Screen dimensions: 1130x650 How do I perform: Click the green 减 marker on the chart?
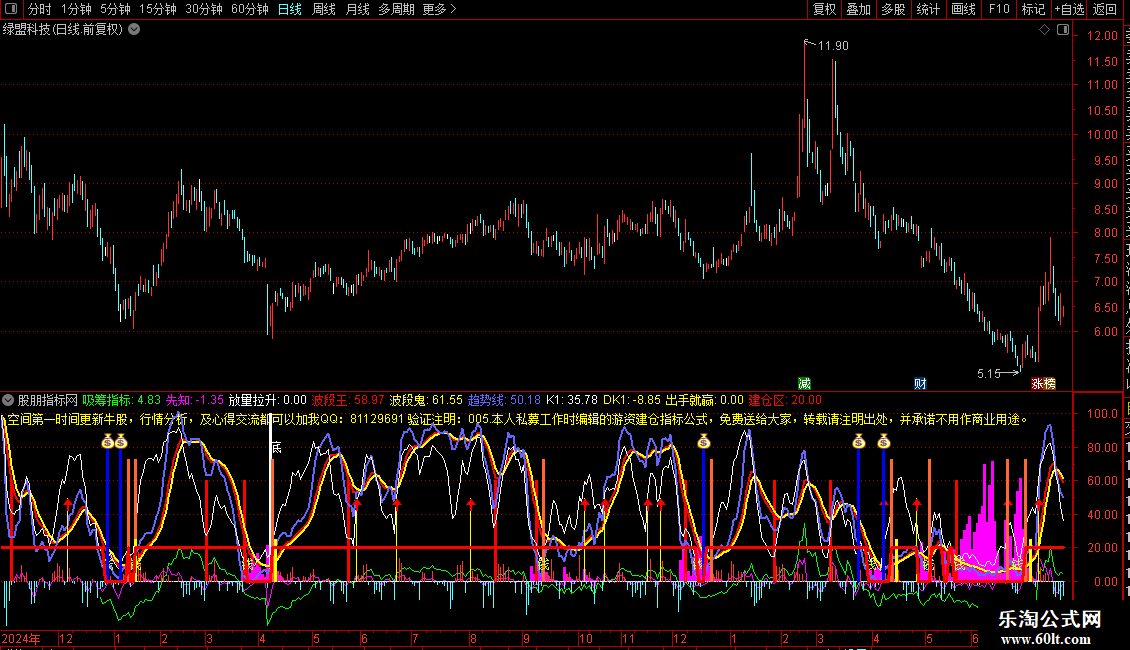click(804, 383)
